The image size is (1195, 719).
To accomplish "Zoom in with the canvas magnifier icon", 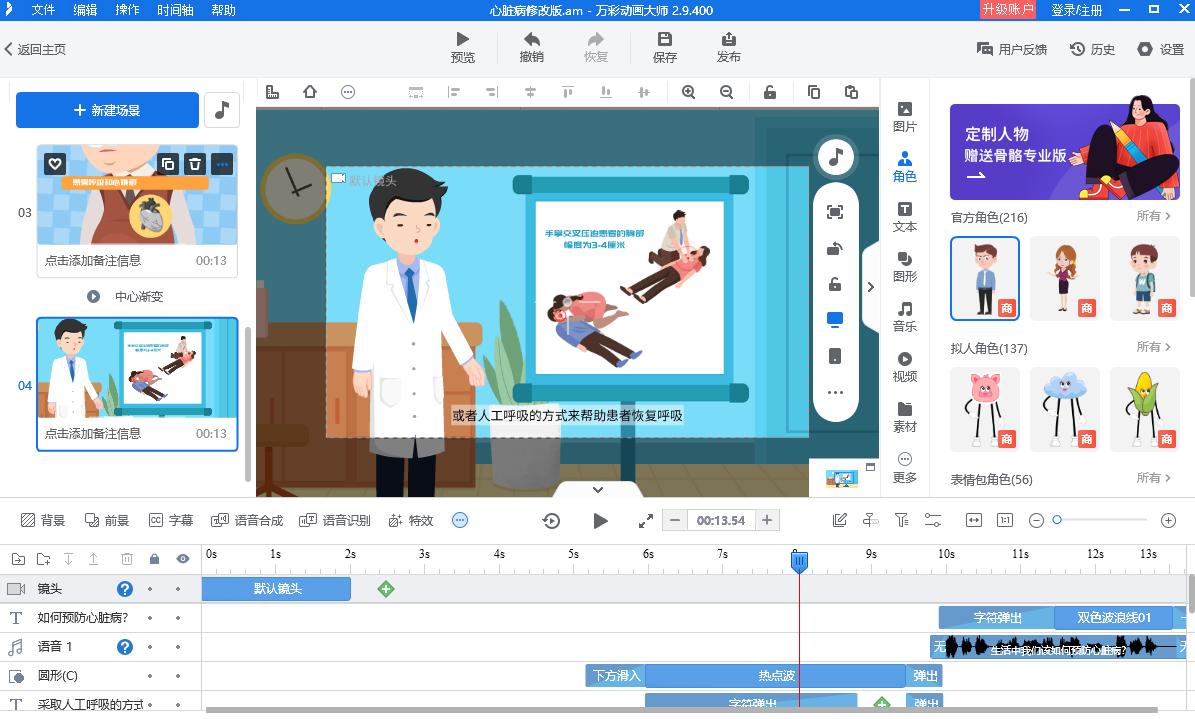I will click(690, 92).
